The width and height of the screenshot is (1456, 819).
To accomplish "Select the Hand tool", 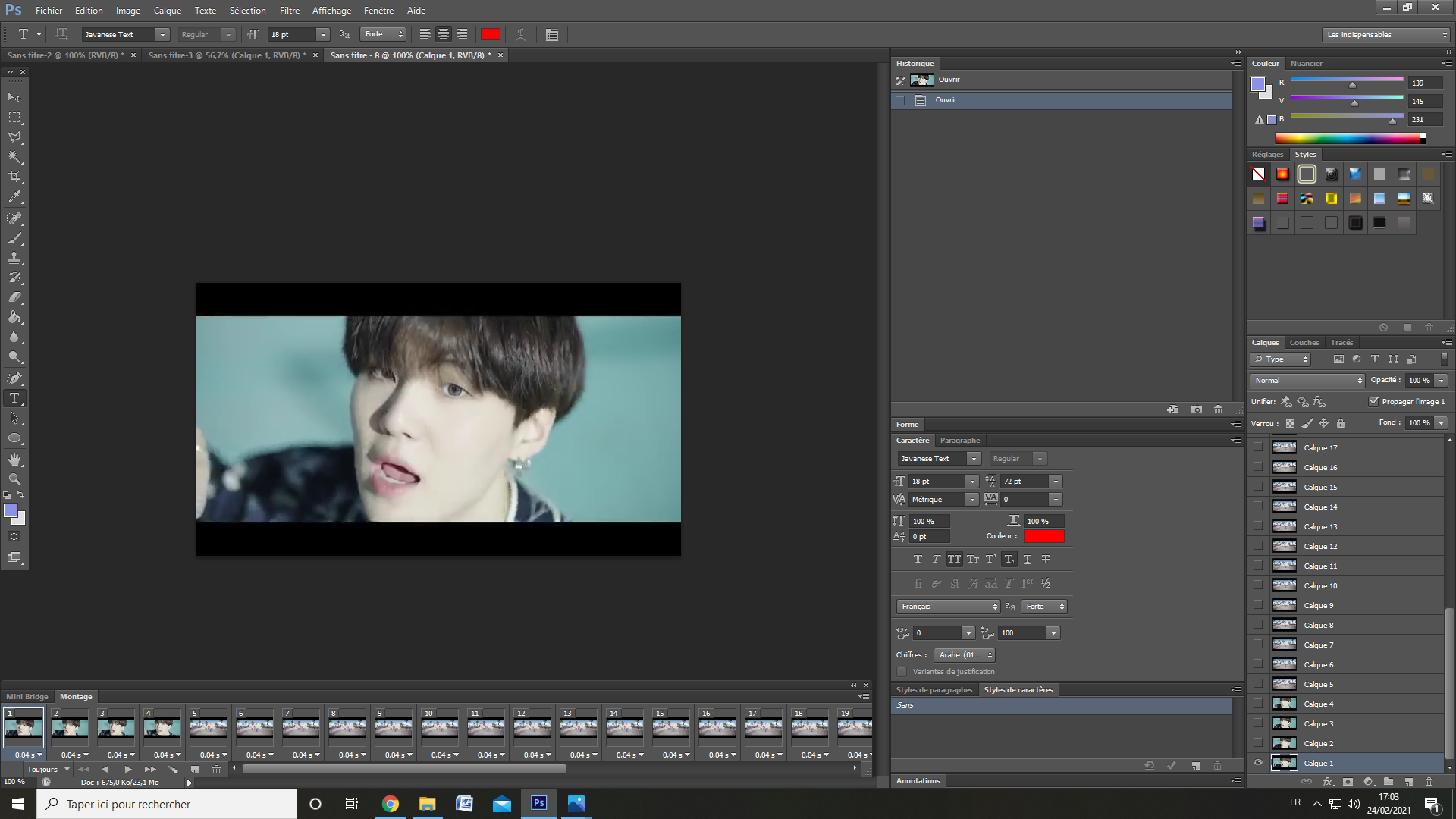I will pos(14,460).
